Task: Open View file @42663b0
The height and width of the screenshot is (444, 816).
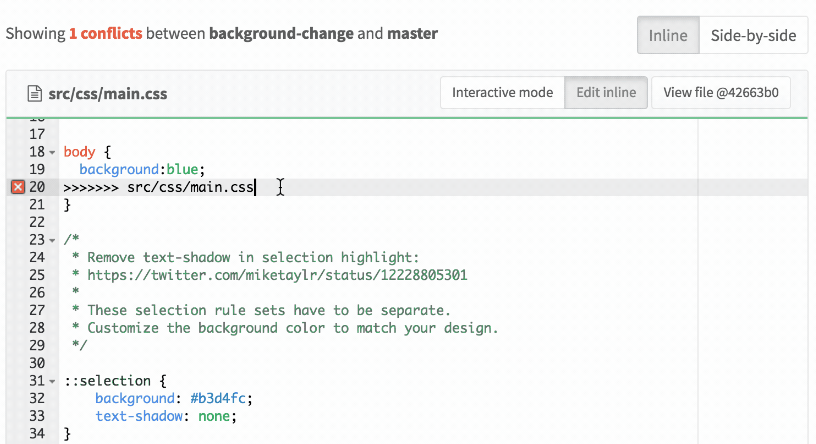Action: coord(720,93)
